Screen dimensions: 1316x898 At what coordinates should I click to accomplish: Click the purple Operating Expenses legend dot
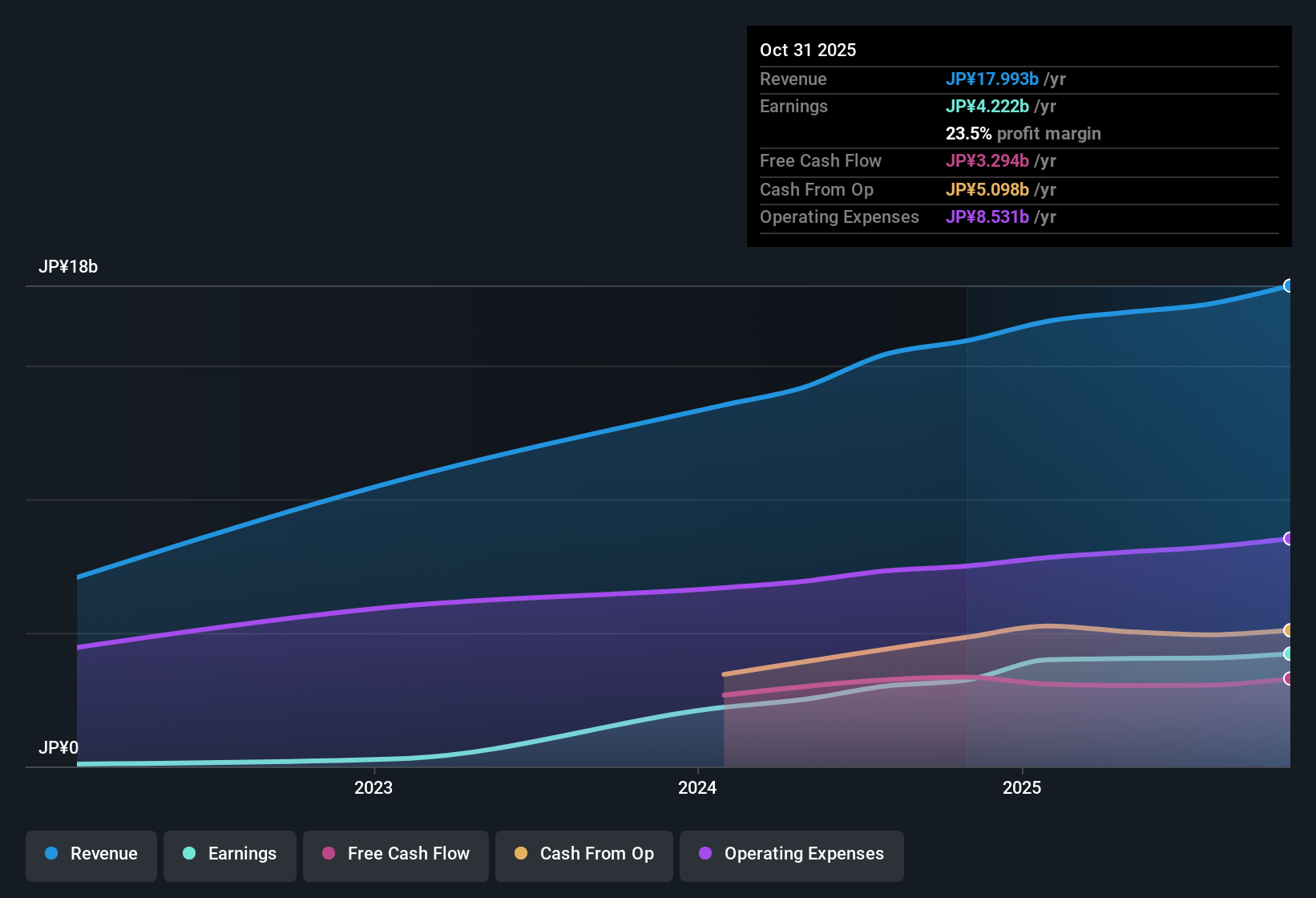(x=706, y=854)
